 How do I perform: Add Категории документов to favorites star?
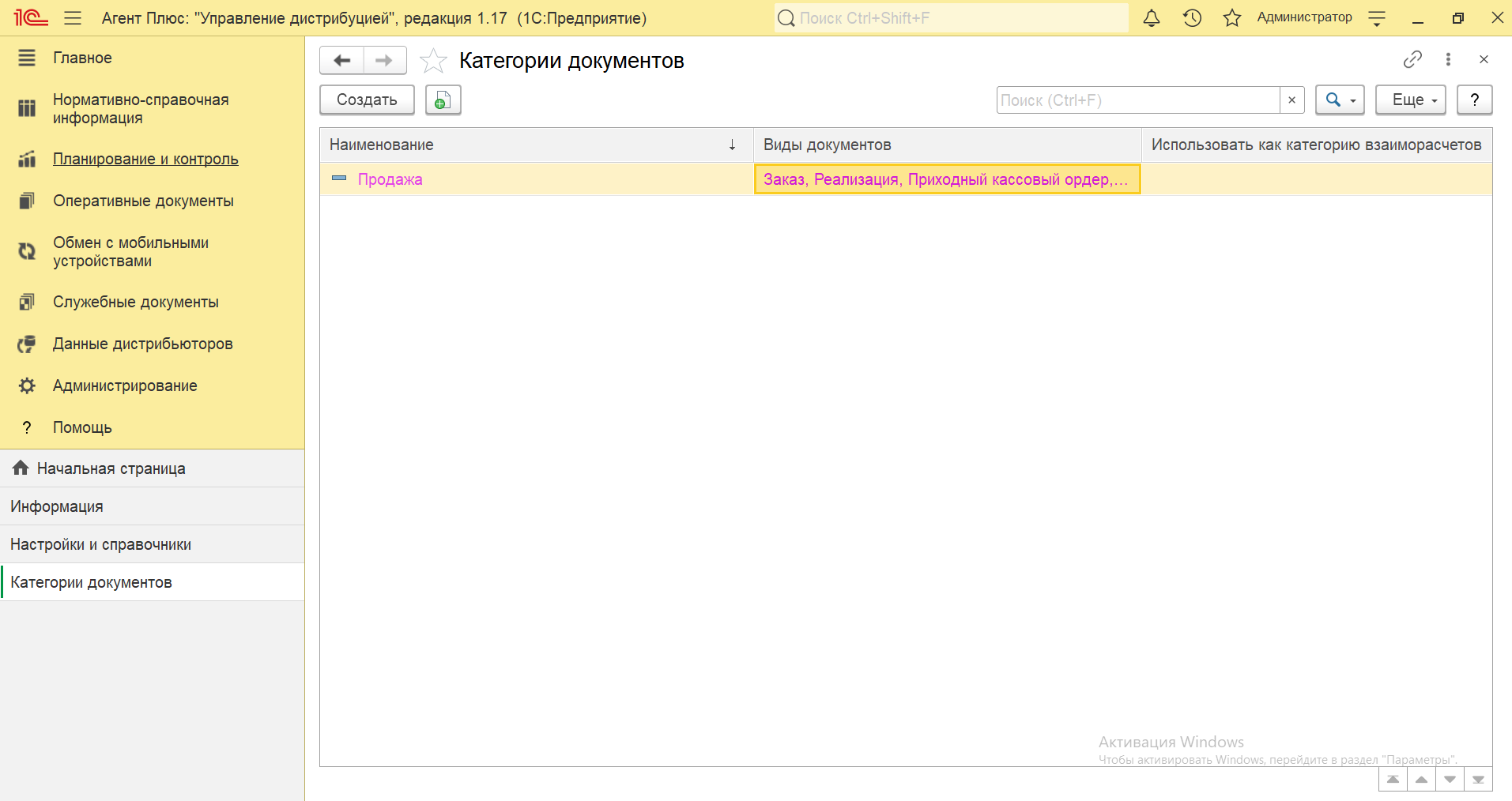click(433, 61)
